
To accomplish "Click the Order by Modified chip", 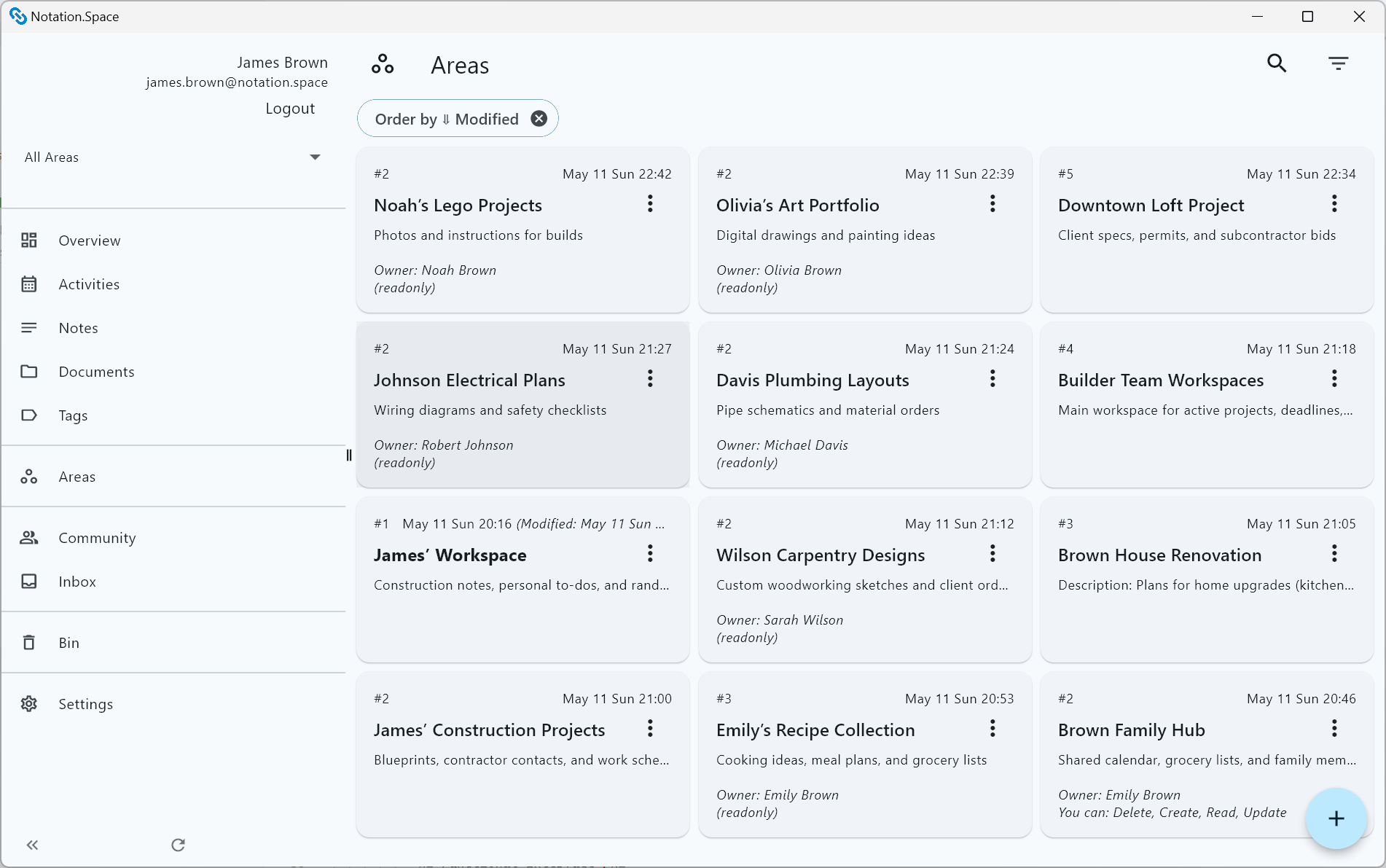I will [x=446, y=119].
